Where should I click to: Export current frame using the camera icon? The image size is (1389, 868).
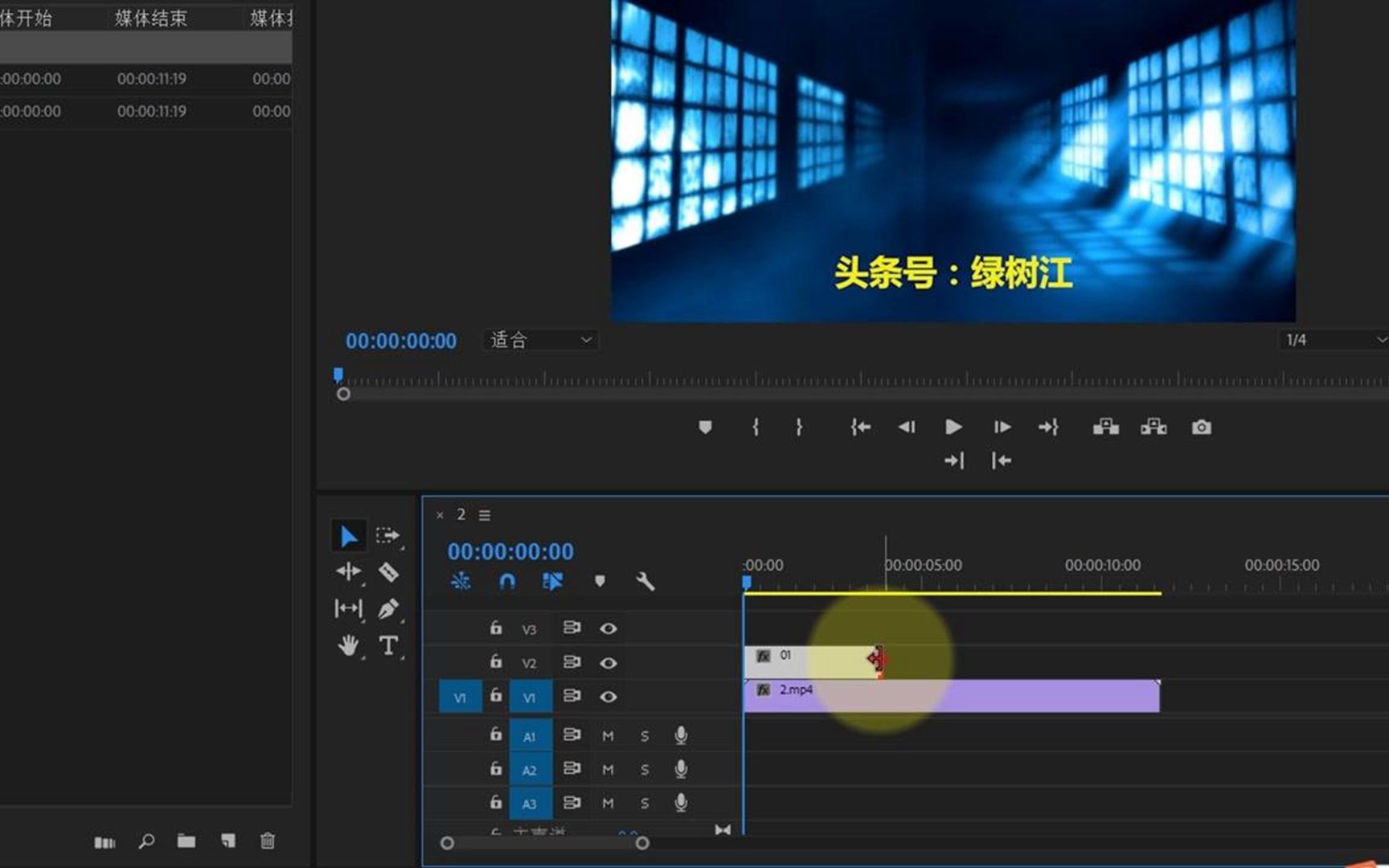click(1201, 427)
